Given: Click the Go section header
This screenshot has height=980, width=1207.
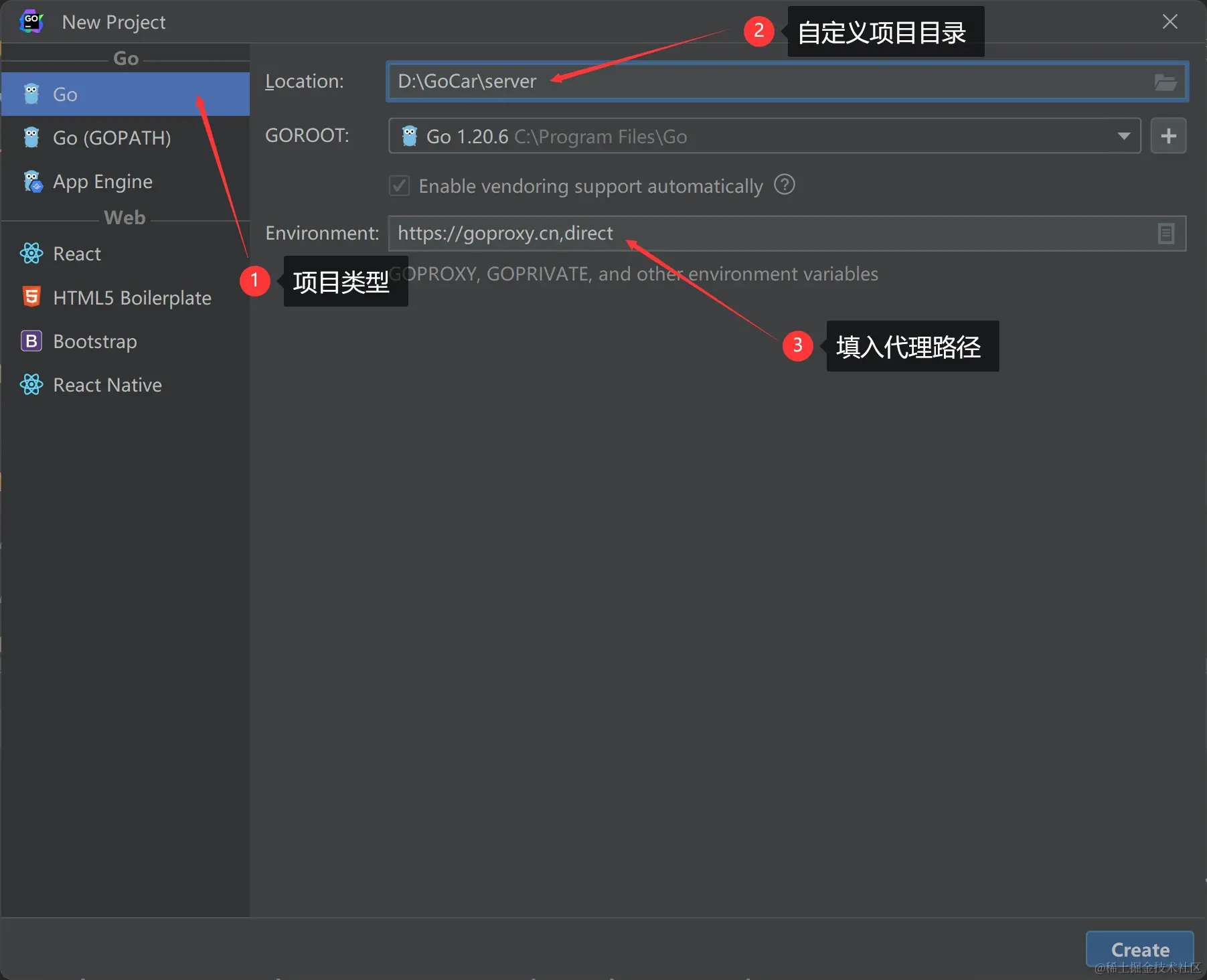Looking at the screenshot, I should pyautogui.click(x=126, y=58).
